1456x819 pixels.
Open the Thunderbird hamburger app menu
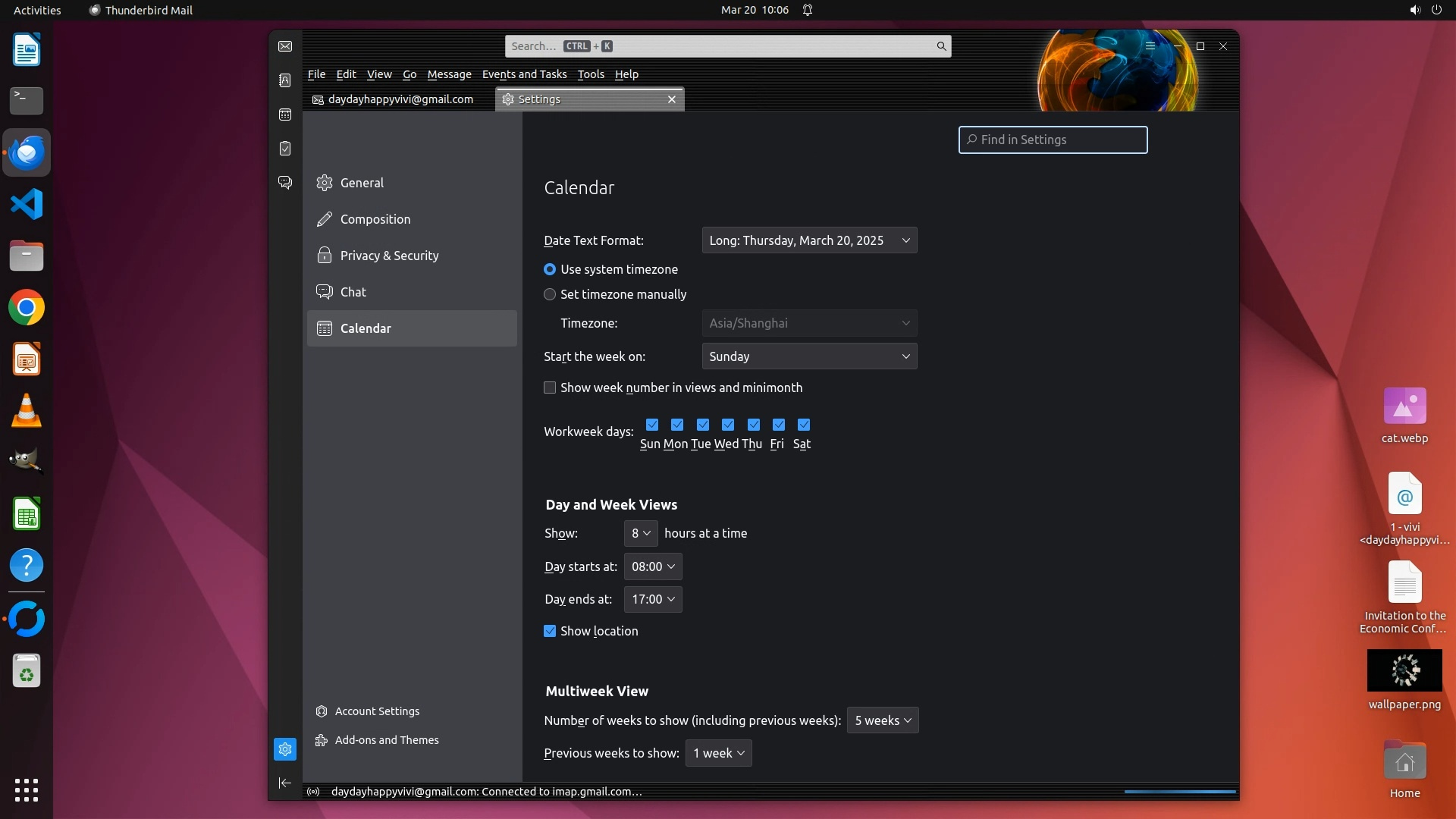[1150, 46]
